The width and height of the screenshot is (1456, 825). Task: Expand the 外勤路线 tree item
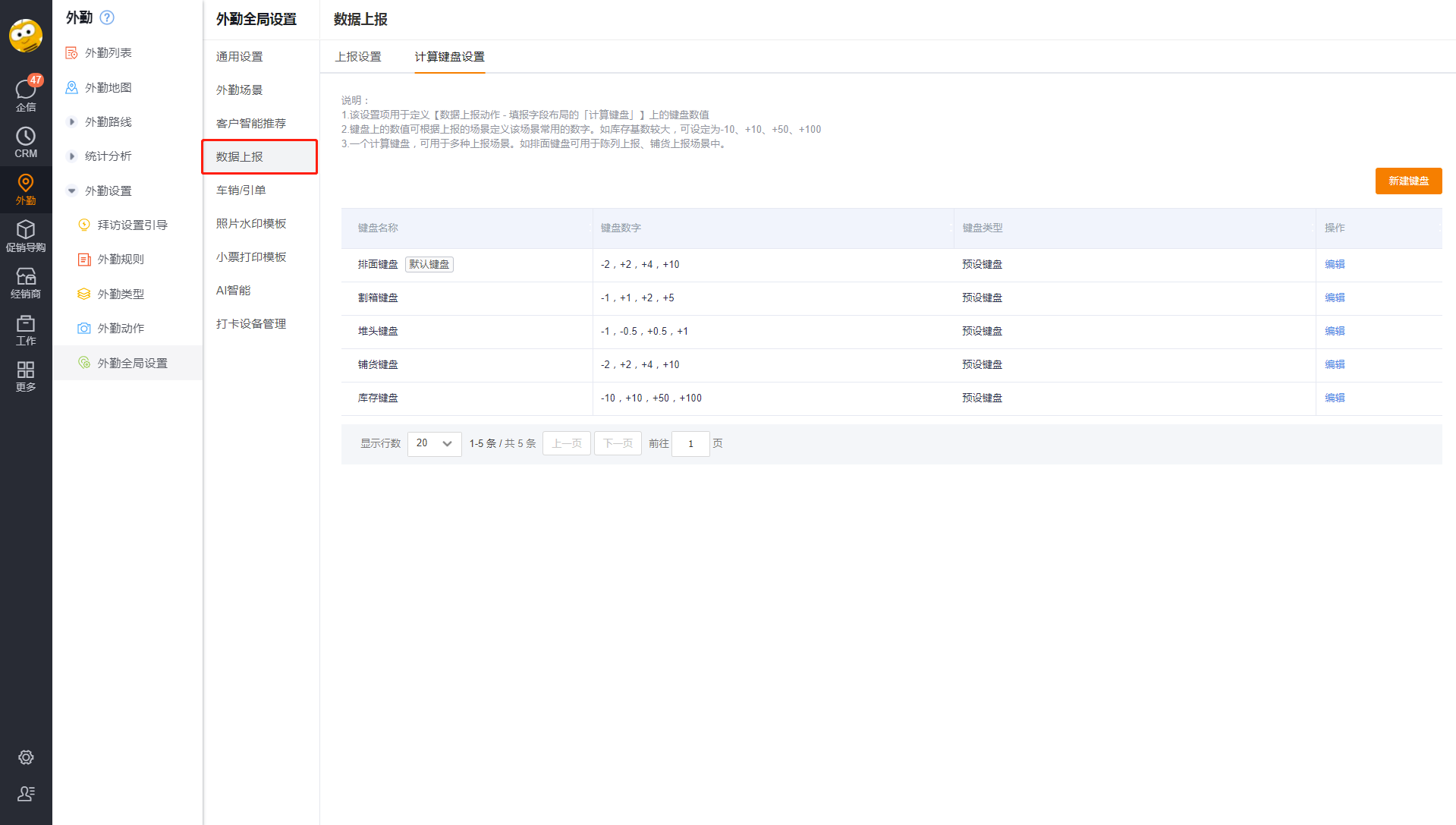pyautogui.click(x=72, y=122)
